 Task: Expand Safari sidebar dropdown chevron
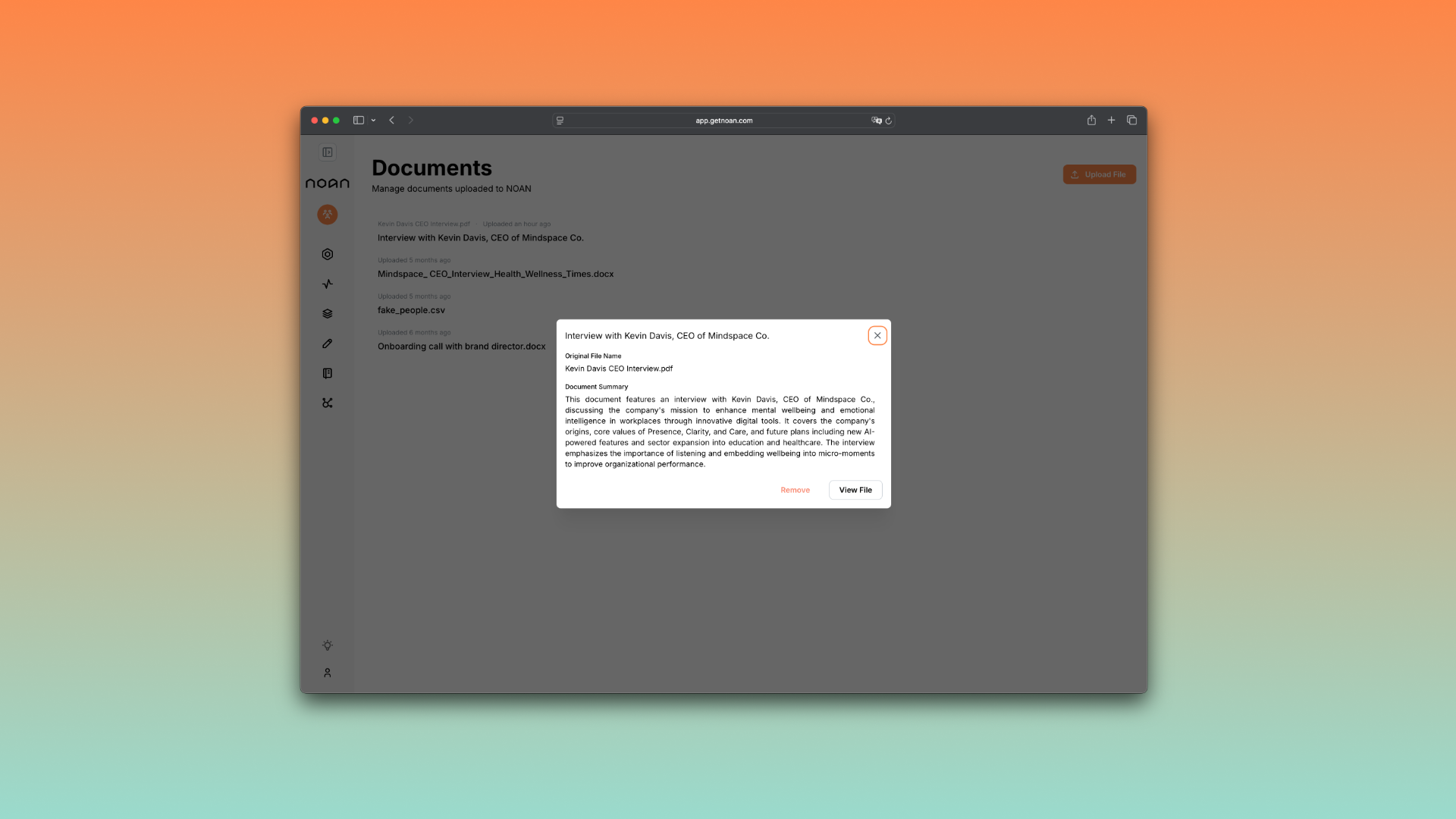pyautogui.click(x=373, y=121)
